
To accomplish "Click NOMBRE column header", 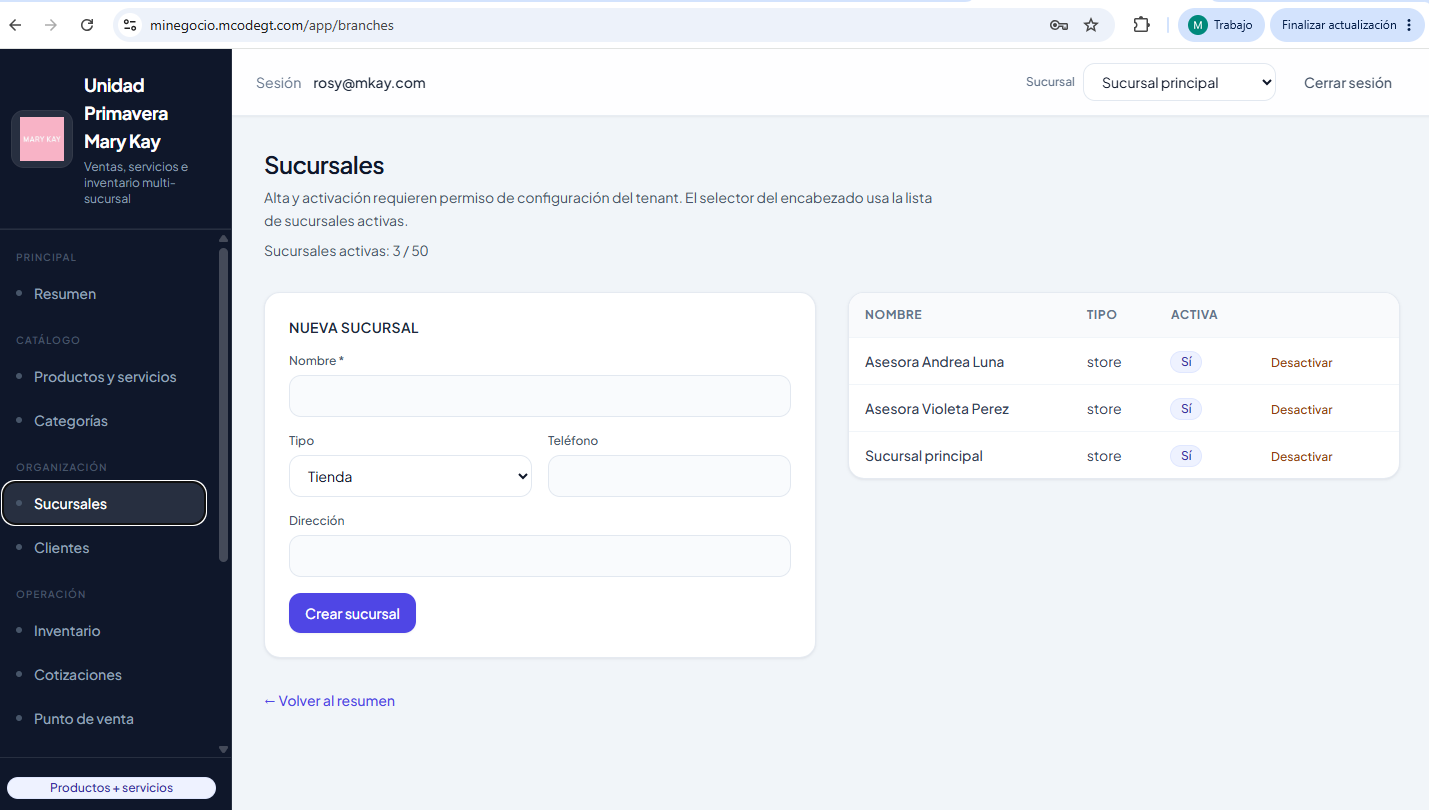I will [x=893, y=315].
